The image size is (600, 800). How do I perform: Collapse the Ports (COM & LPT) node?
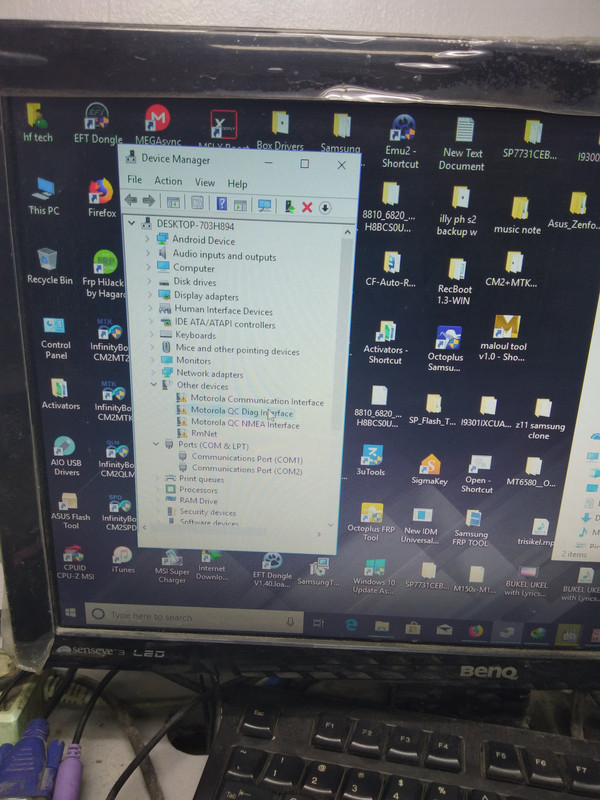156,444
